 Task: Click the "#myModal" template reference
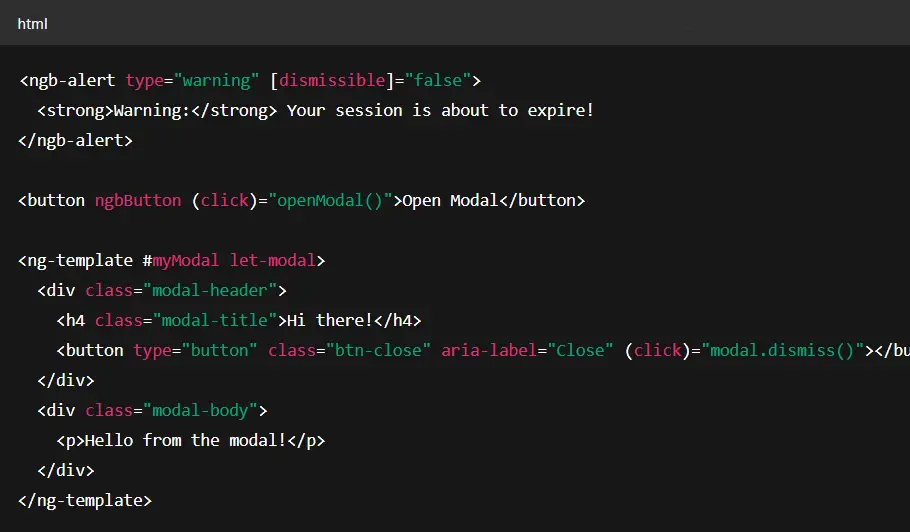(181, 260)
